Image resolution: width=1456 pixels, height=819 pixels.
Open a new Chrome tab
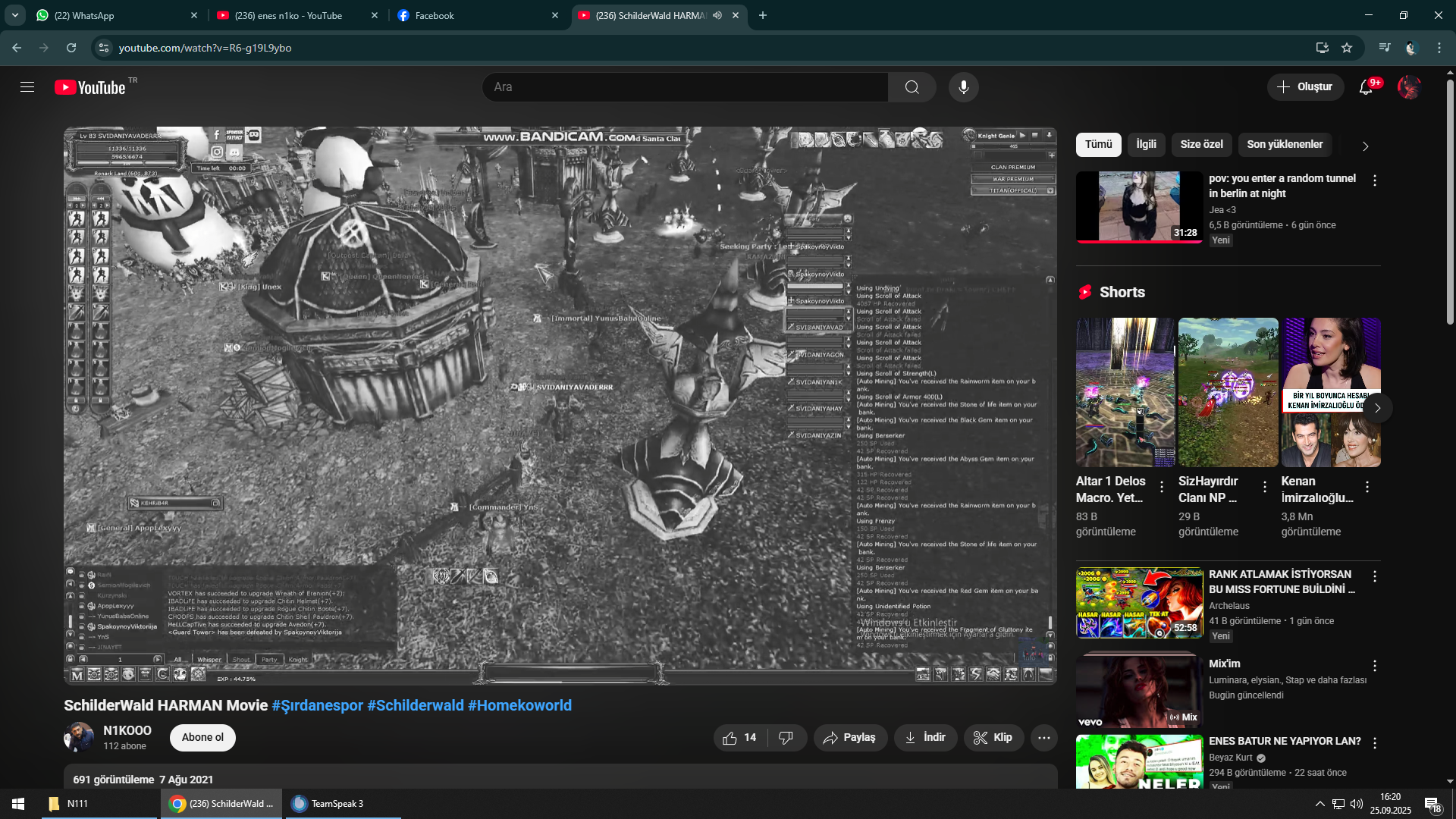click(x=763, y=15)
